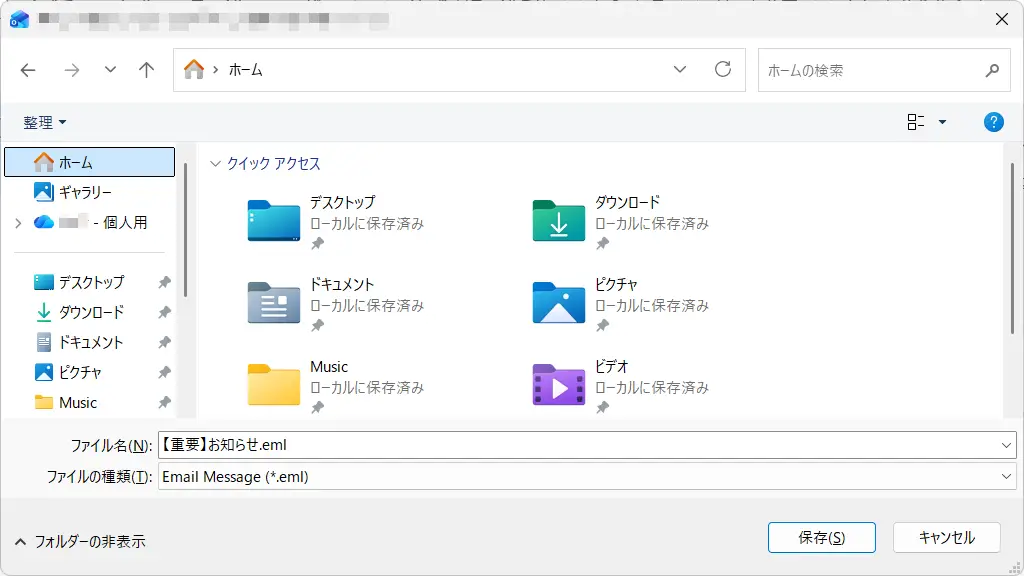Click the search magnifier icon
This screenshot has width=1024, height=576.
click(991, 70)
